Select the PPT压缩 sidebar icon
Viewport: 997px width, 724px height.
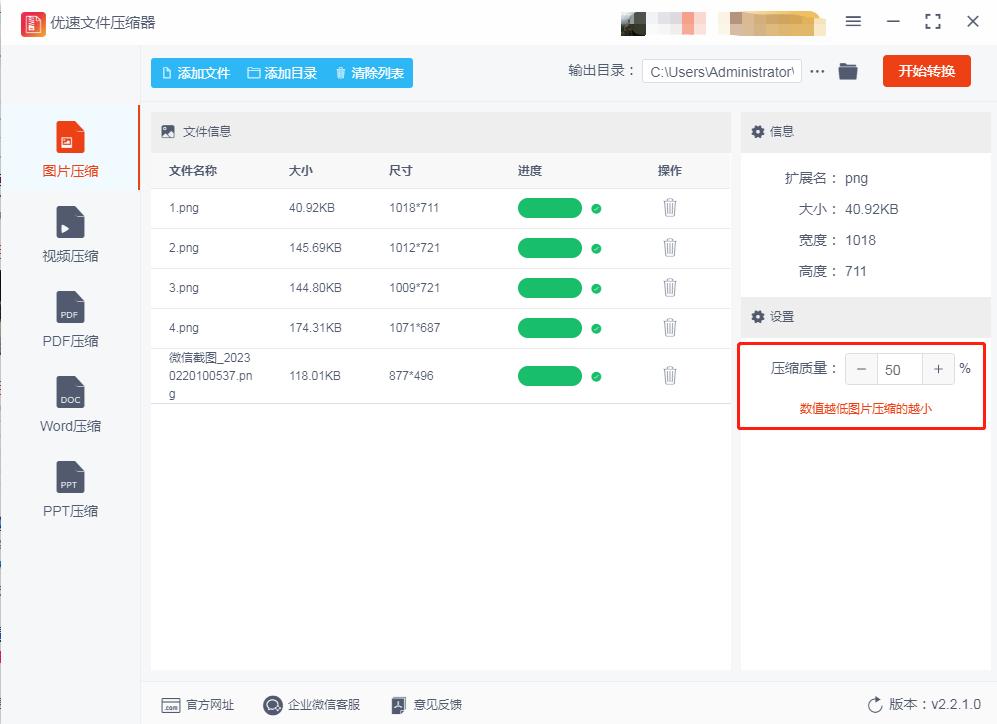[69, 490]
